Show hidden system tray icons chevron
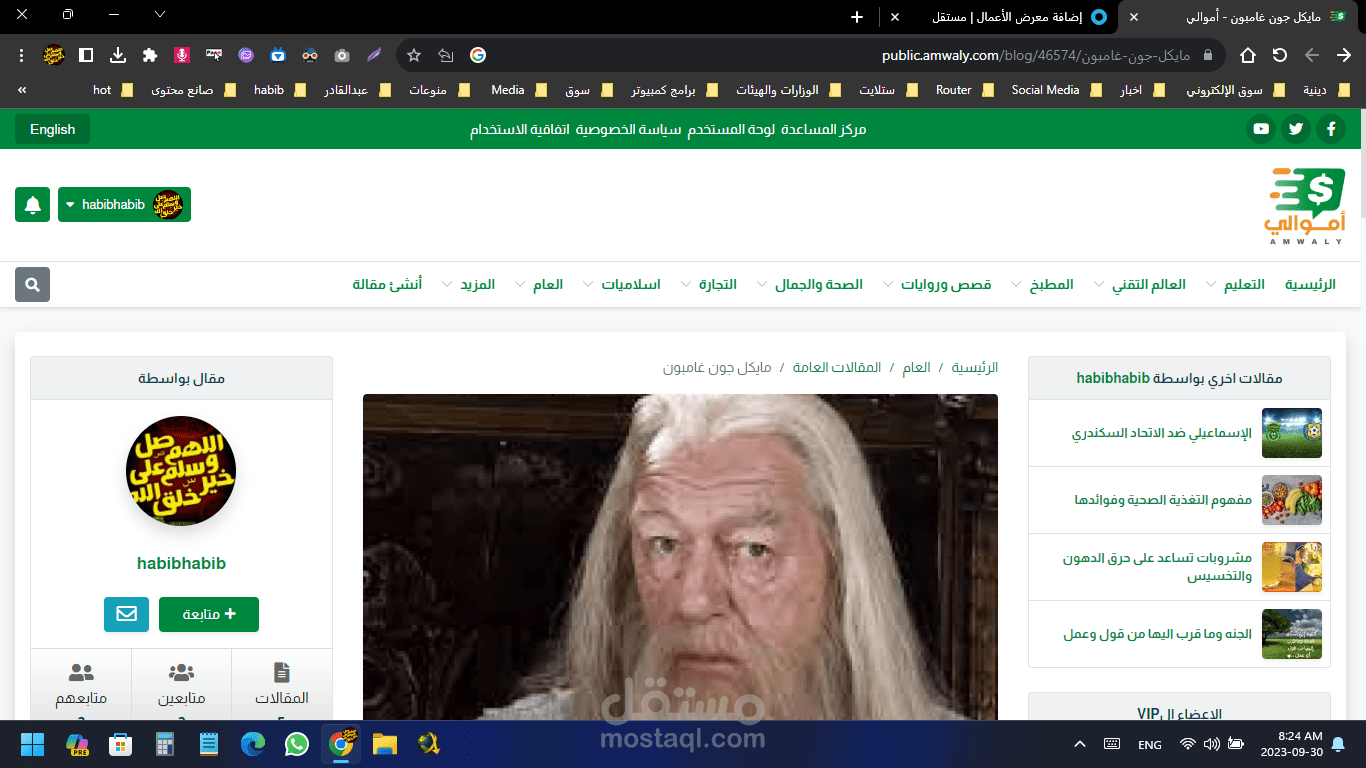This screenshot has width=1366, height=768. 1080,744
